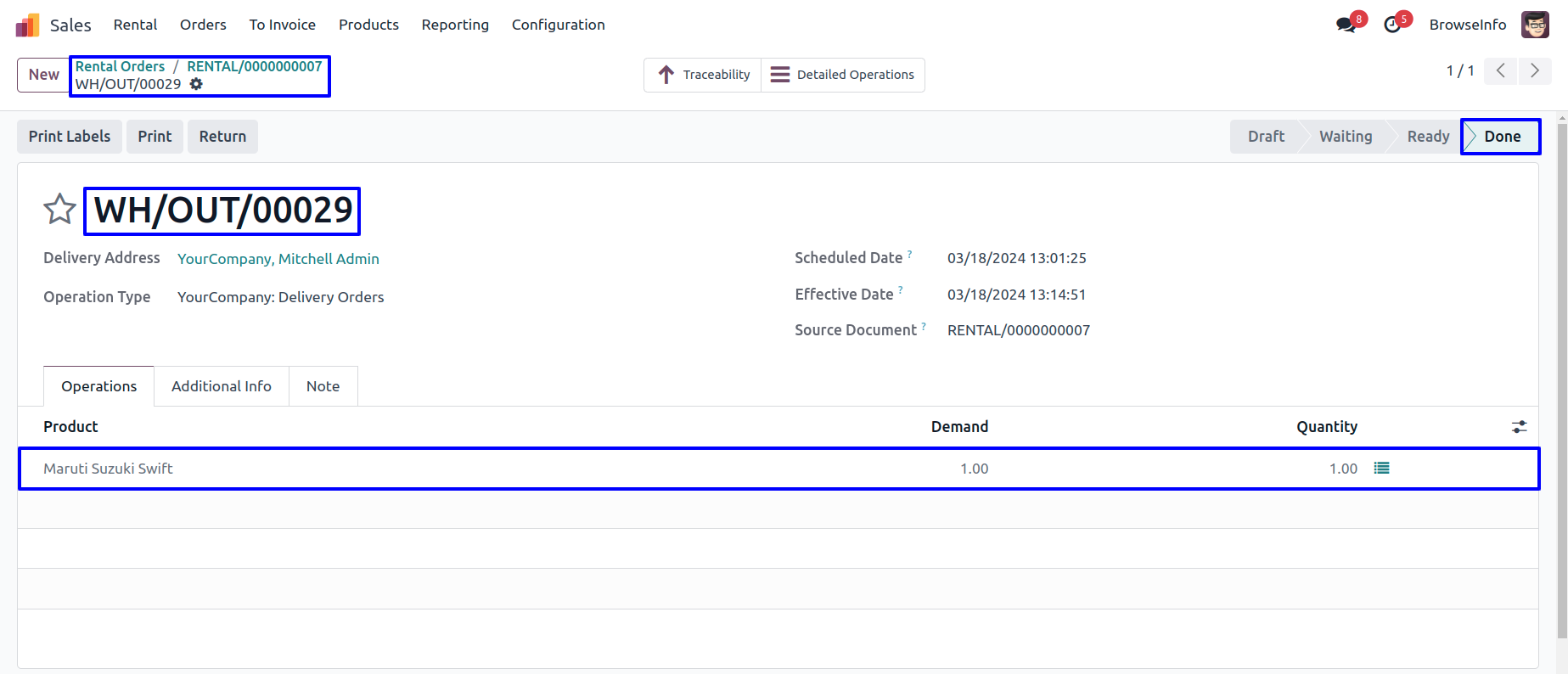Open YourCompany, Mitchell Admin address link
The image size is (1568, 674).
[278, 259]
